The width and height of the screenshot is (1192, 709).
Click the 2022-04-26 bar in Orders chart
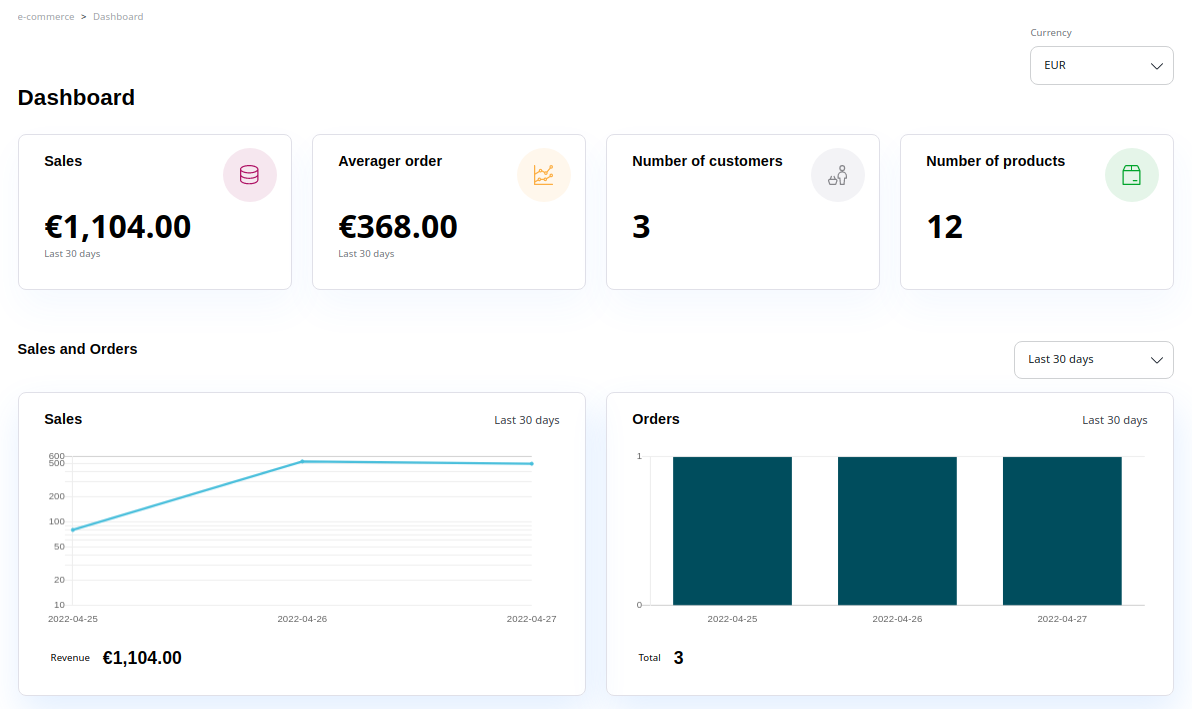tap(897, 530)
